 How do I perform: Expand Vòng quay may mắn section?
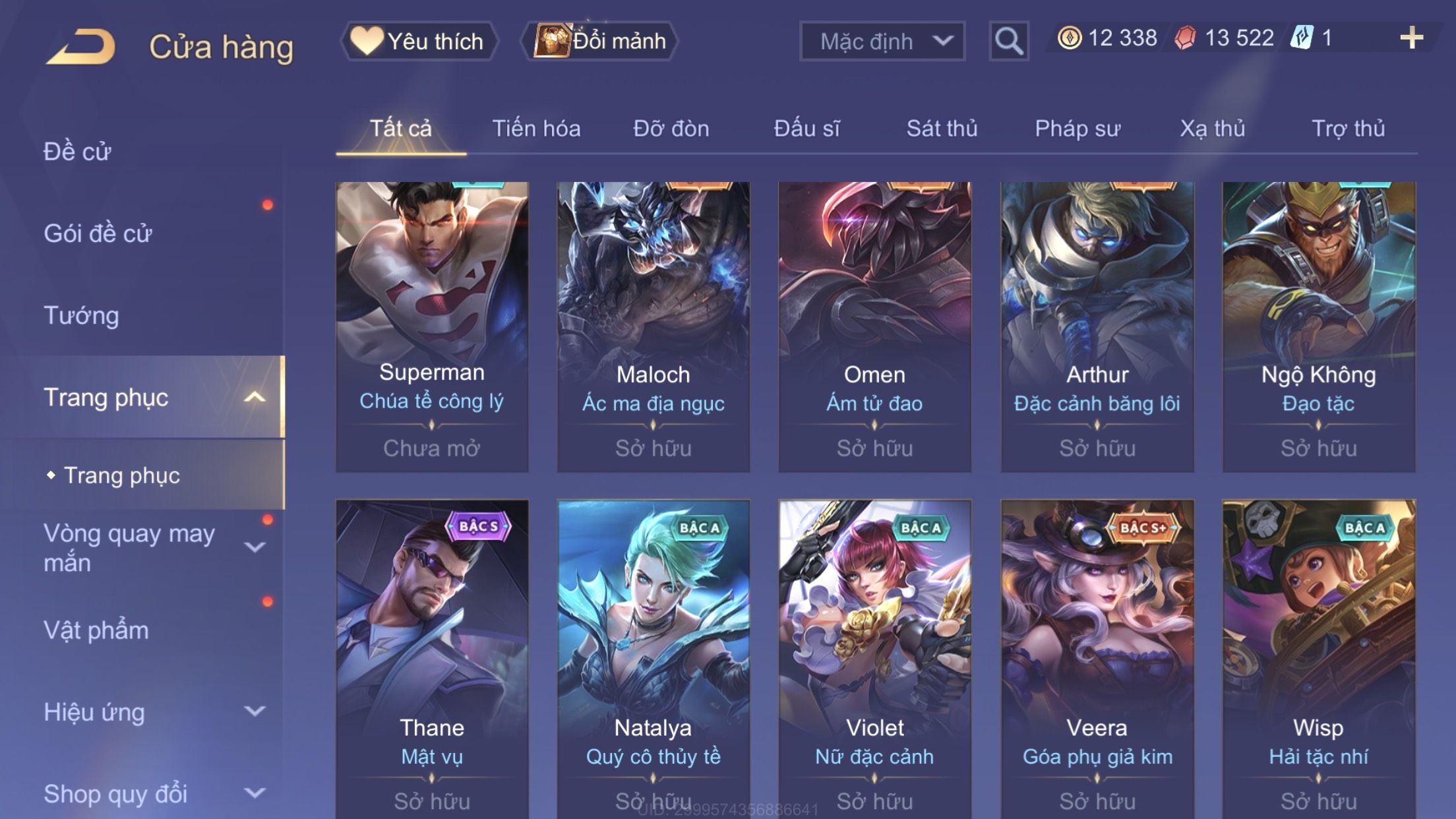point(255,547)
